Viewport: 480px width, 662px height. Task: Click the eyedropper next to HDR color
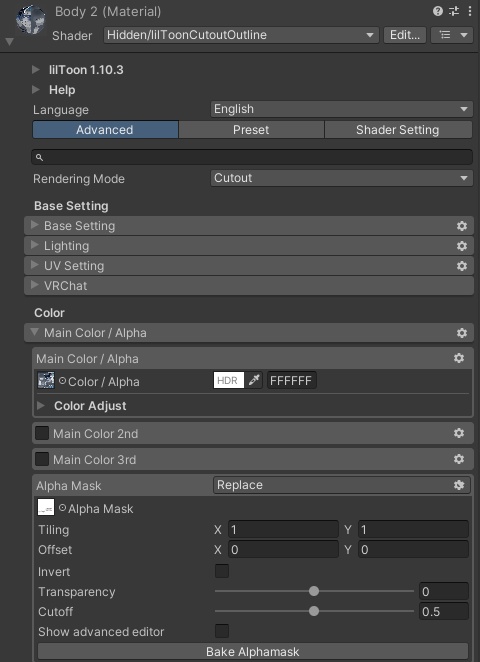pos(254,380)
